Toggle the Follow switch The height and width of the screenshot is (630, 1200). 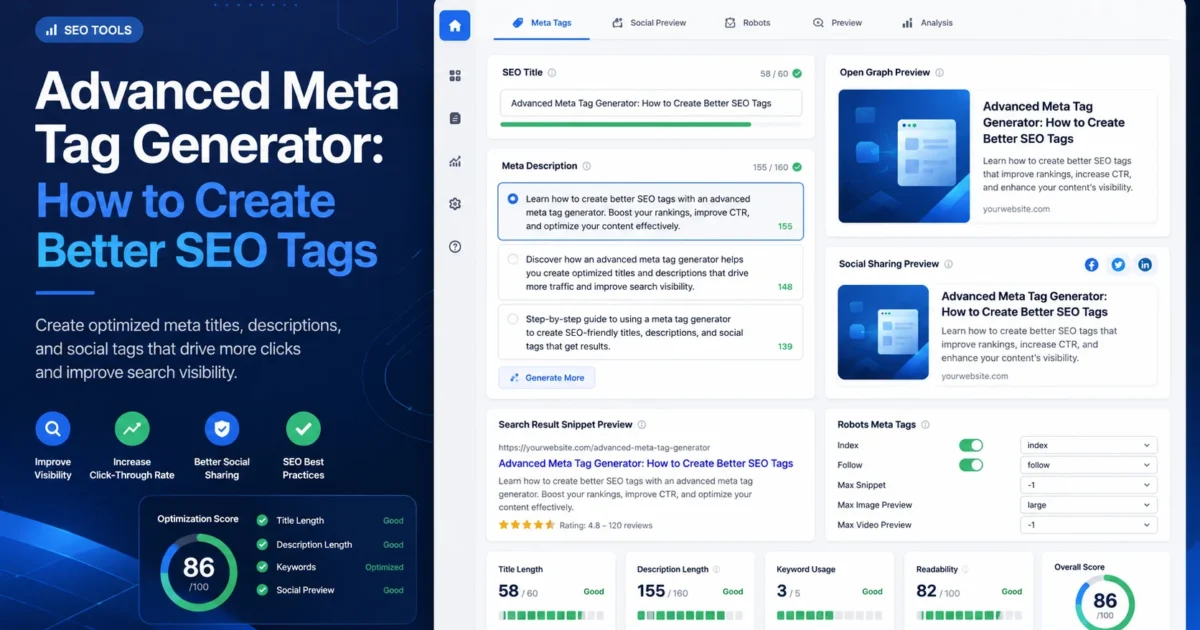point(971,465)
